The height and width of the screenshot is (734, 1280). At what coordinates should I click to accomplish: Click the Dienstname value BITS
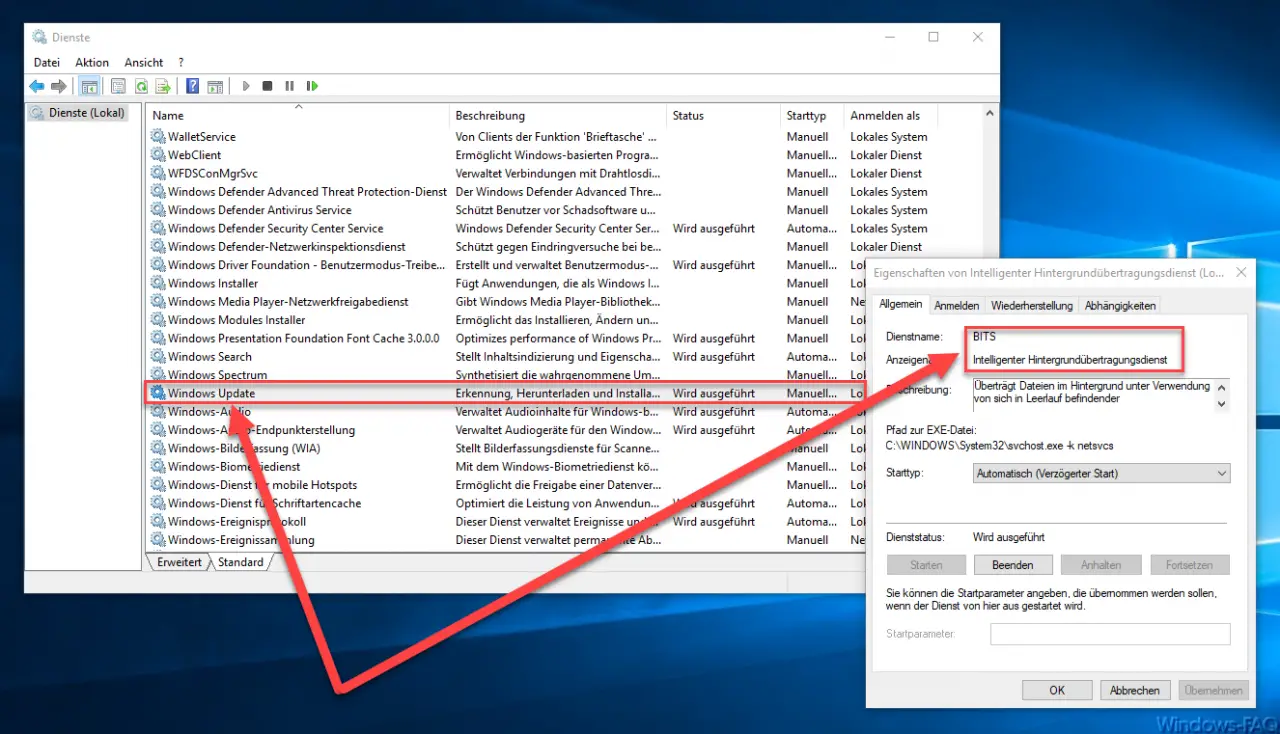[x=984, y=337]
